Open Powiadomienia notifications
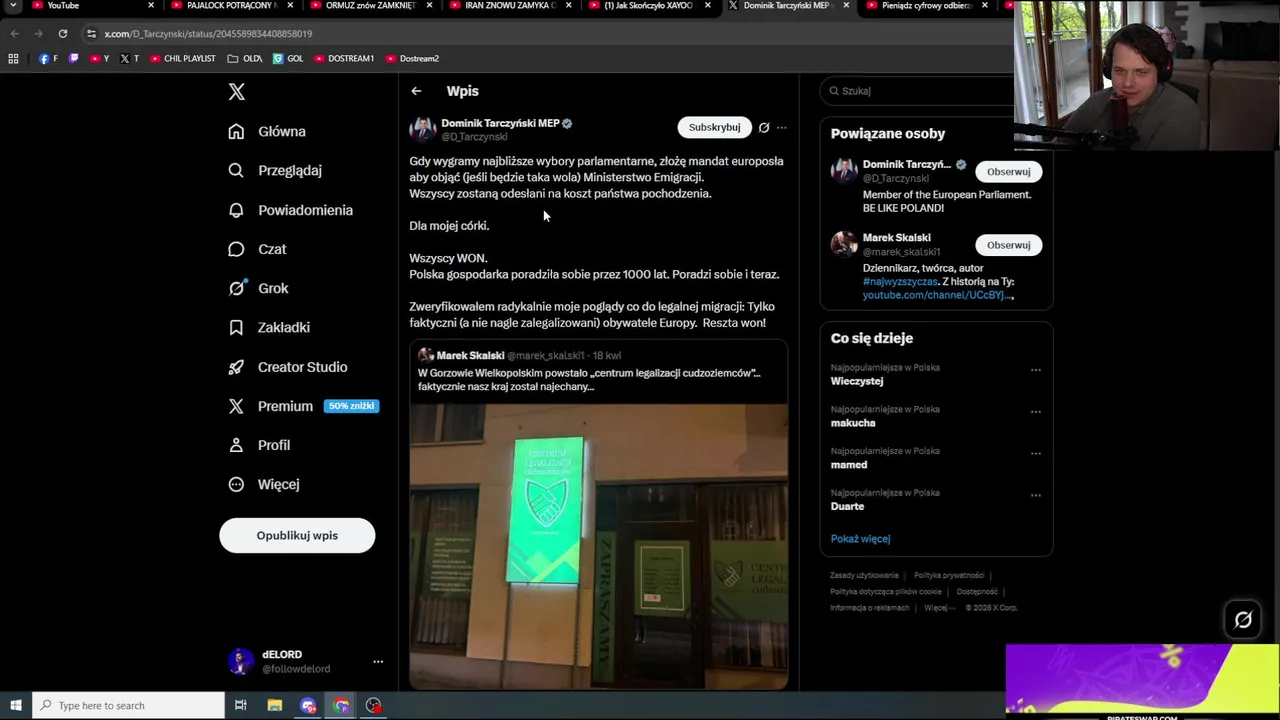Image resolution: width=1280 pixels, height=720 pixels. coord(290,210)
